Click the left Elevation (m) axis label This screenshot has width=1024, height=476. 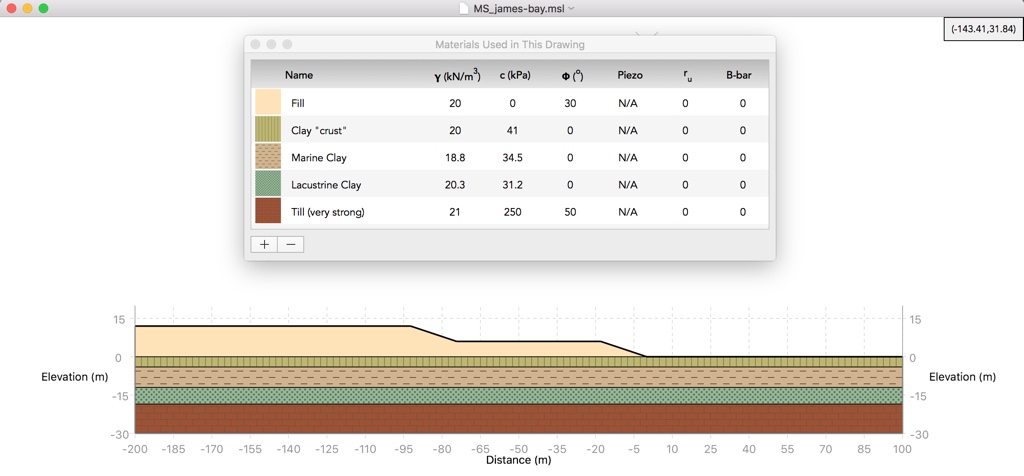(x=74, y=377)
